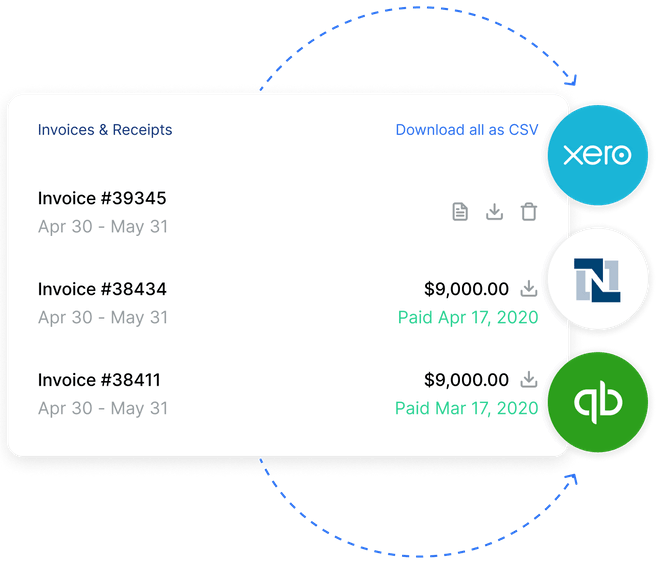Click $9,000.00 amount on Invoice #38411
This screenshot has height=567, width=656.
pyautogui.click(x=466, y=380)
